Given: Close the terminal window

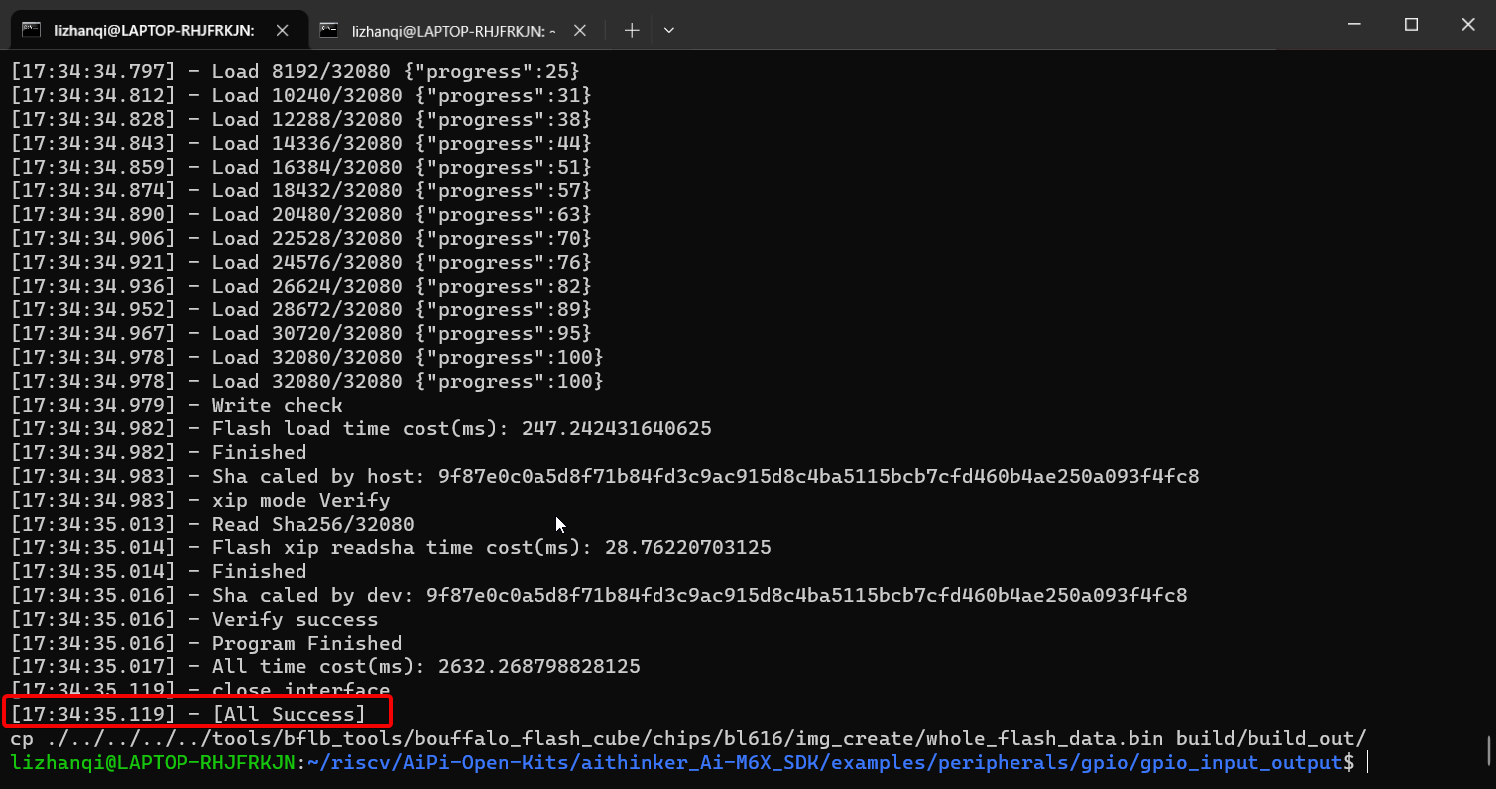Looking at the screenshot, I should click(1468, 25).
